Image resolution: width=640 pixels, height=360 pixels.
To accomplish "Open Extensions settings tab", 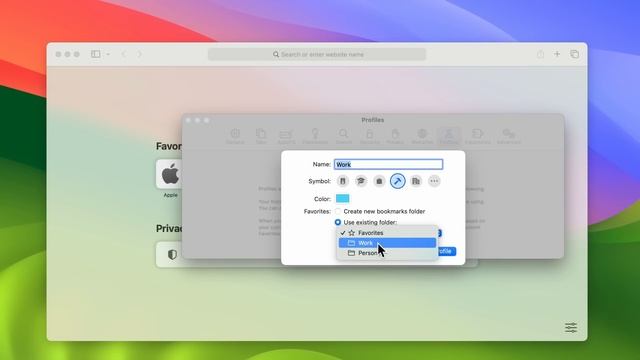I will point(478,136).
